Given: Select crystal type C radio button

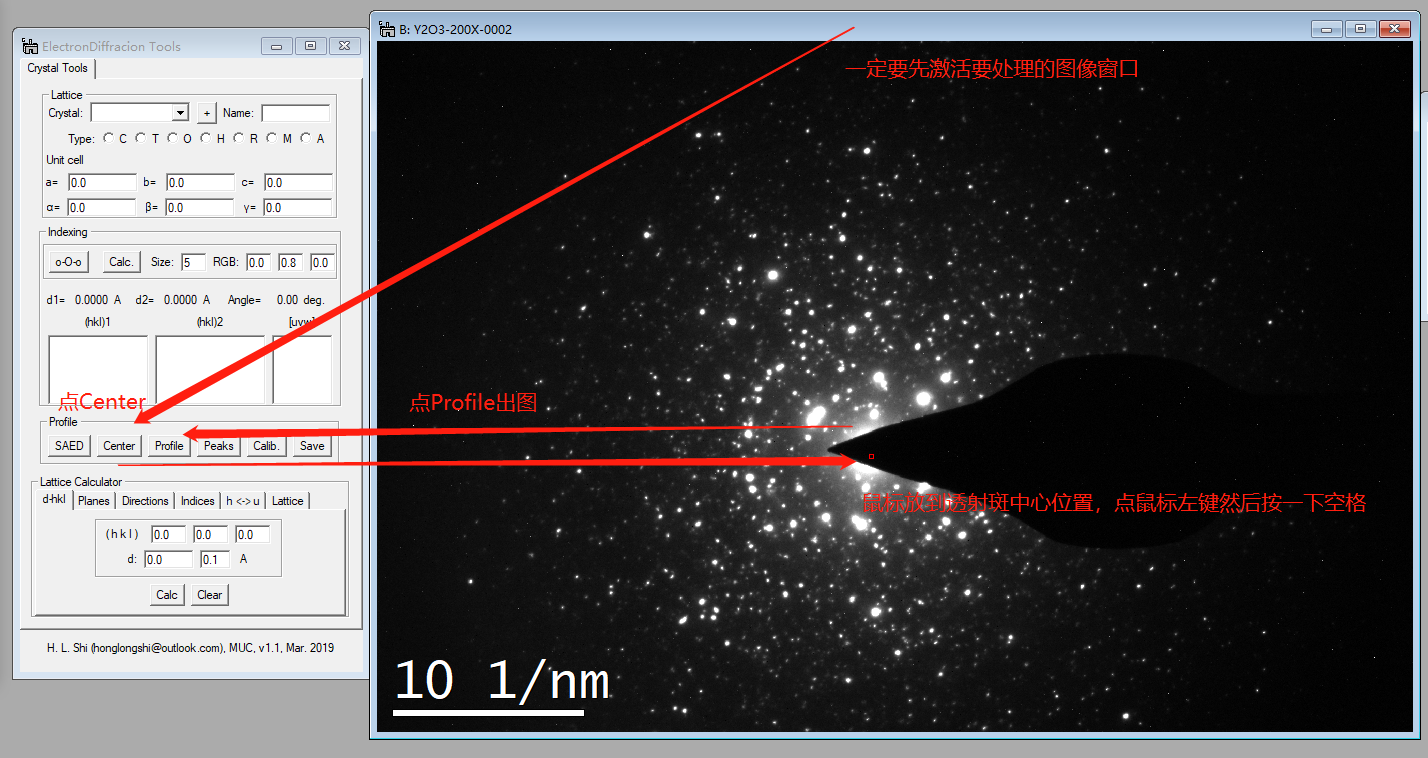Looking at the screenshot, I should [109, 138].
